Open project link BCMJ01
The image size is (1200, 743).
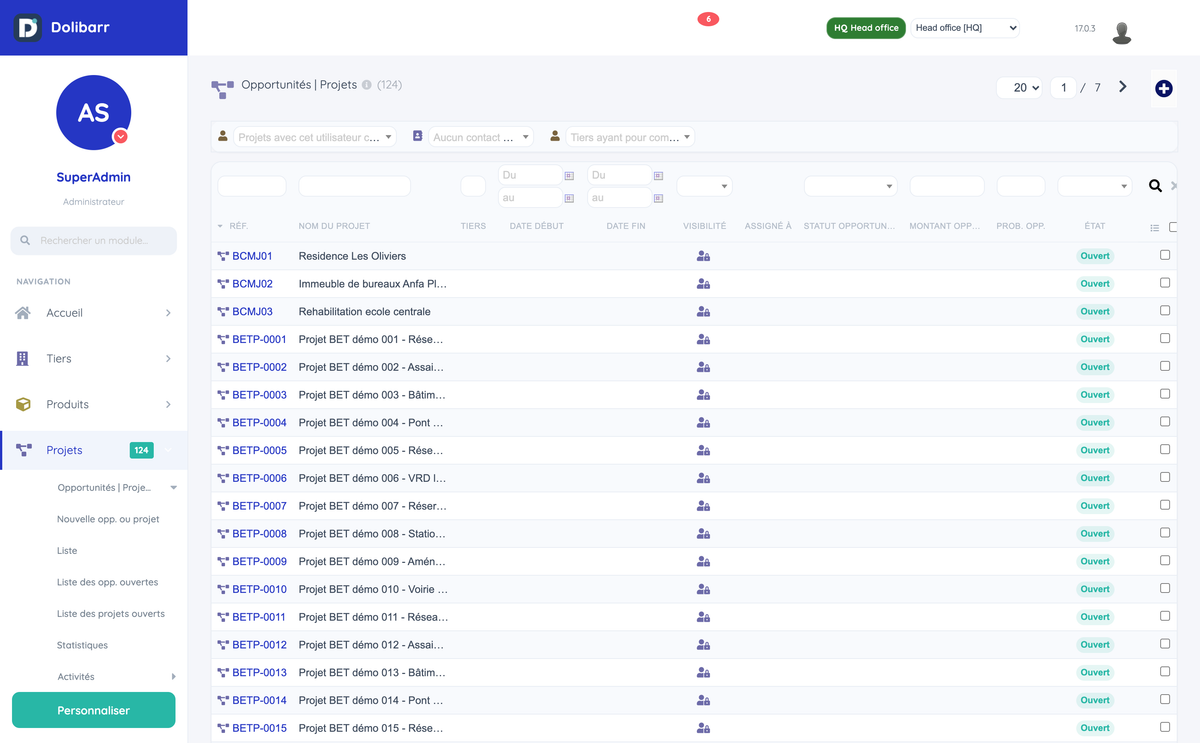[252, 256]
